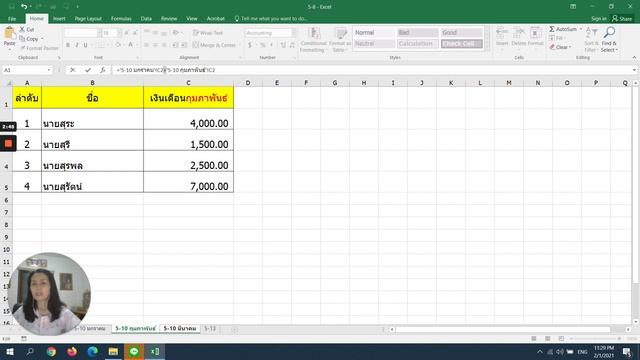
Task: Select the 5-10 มีนาคม sheet tab
Action: 180,329
